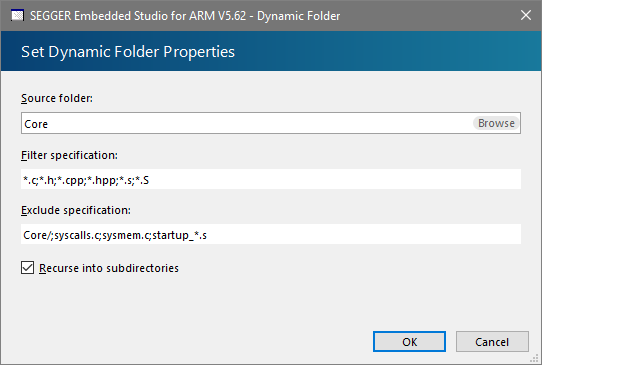This screenshot has height=365, width=644.
Task: Click the SEGGER application icon in title bar
Action: tap(17, 16)
